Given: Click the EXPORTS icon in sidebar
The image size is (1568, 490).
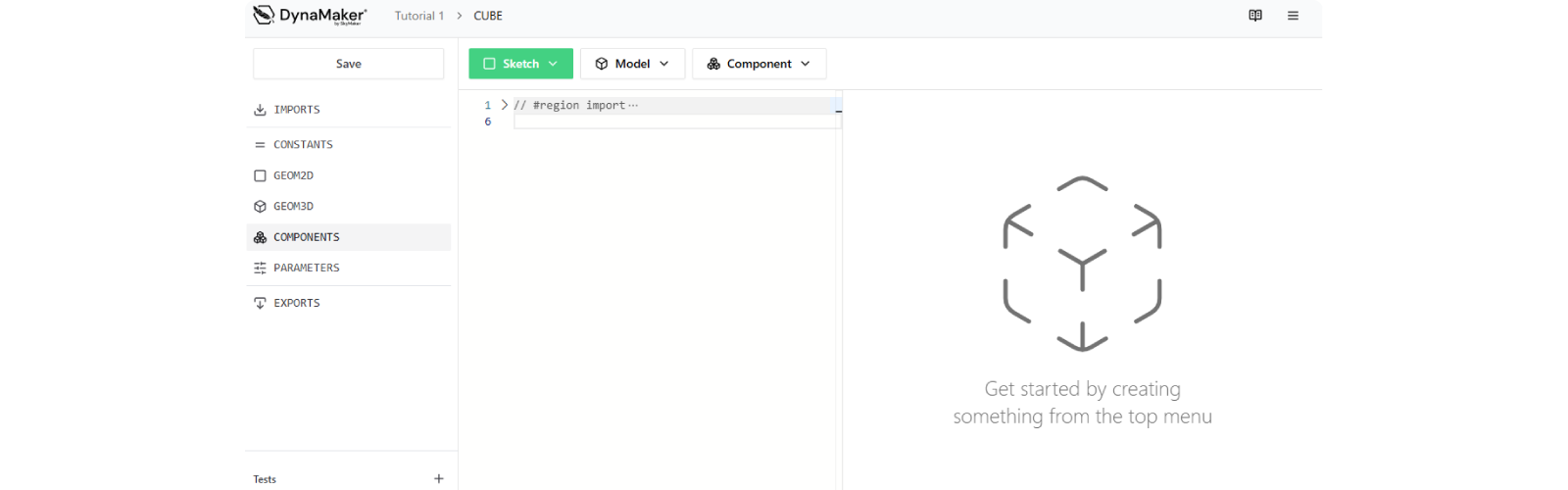Looking at the screenshot, I should coord(260,303).
